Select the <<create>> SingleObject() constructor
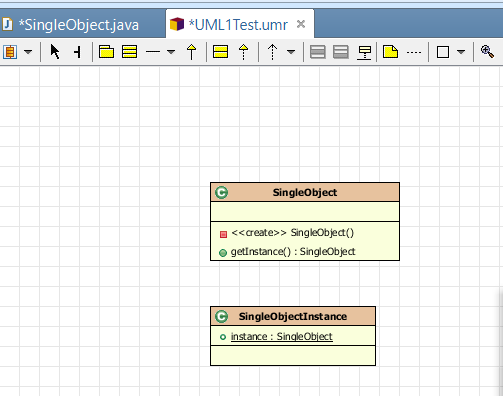This screenshot has height=396, width=503. tap(293, 233)
